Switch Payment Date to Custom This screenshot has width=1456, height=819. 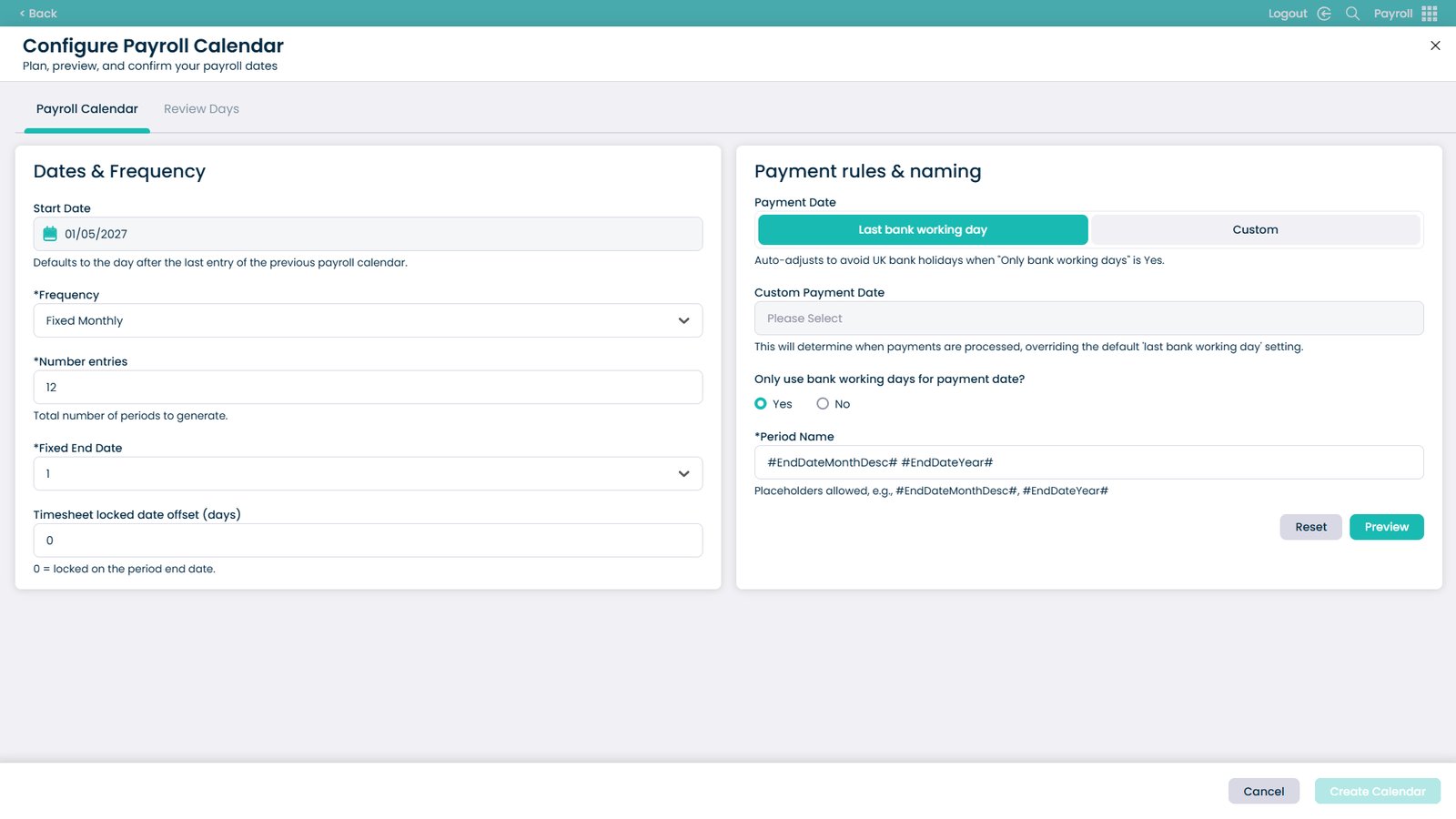tap(1255, 230)
